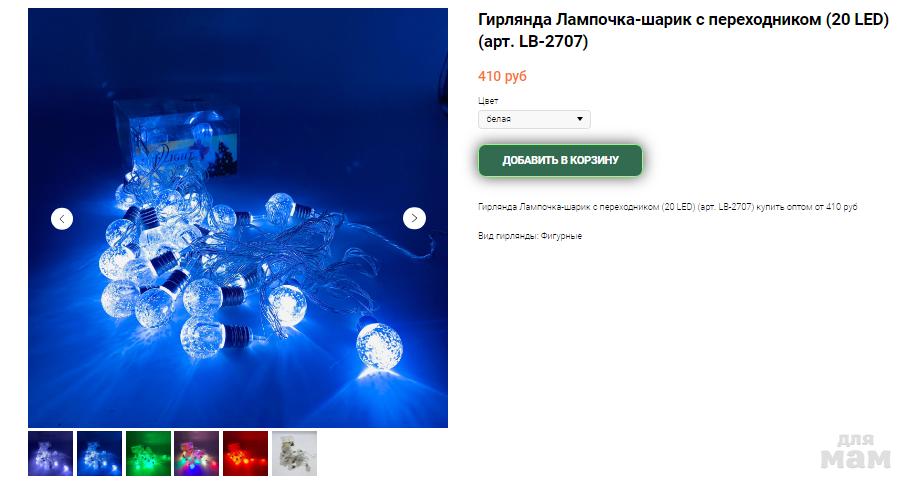Click the ДОБАВИТЬ В КОРЗИНУ button
Viewport: 906px width, 483px height.
point(560,160)
